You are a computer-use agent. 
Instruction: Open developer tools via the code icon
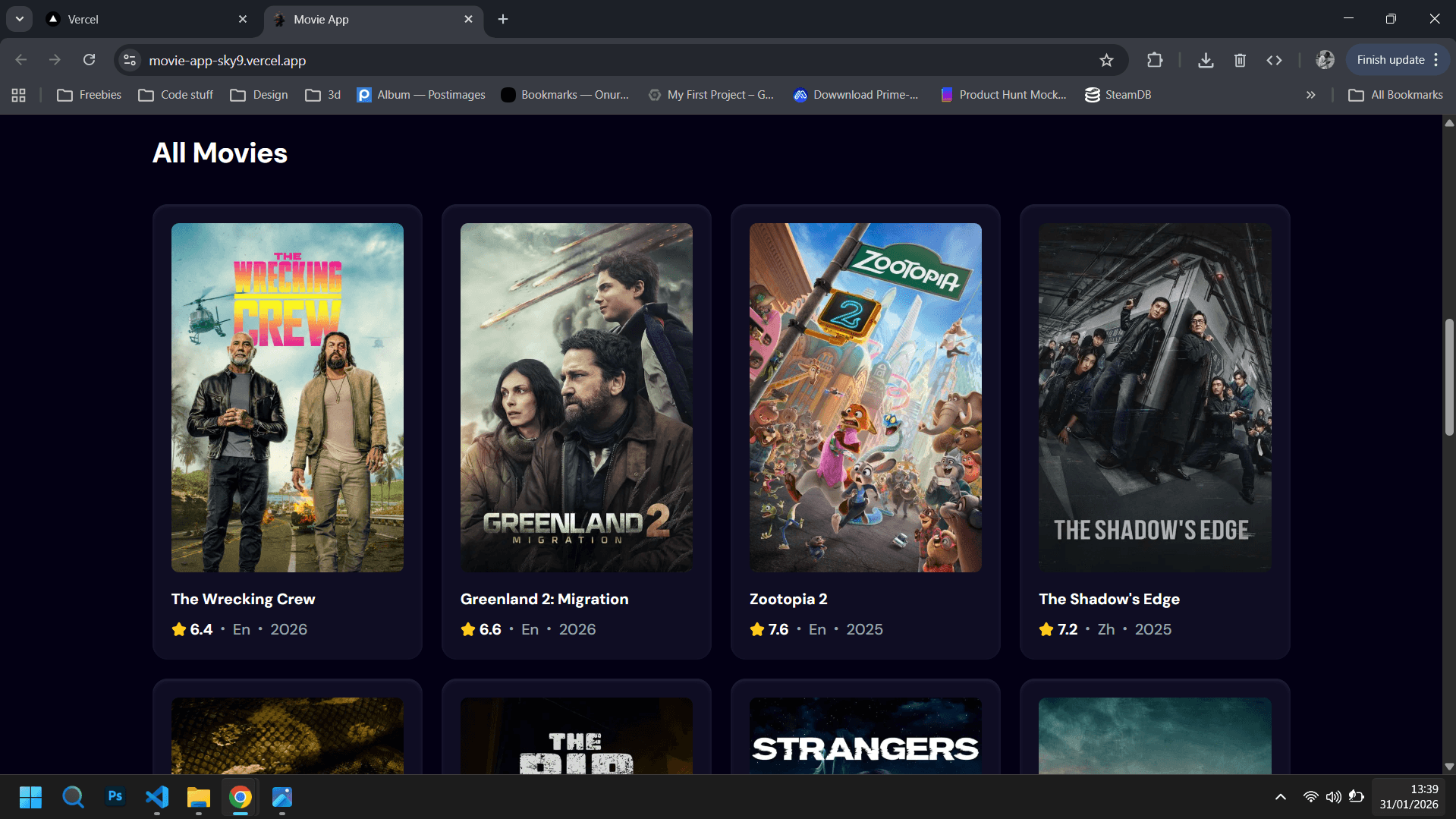coord(1274,59)
